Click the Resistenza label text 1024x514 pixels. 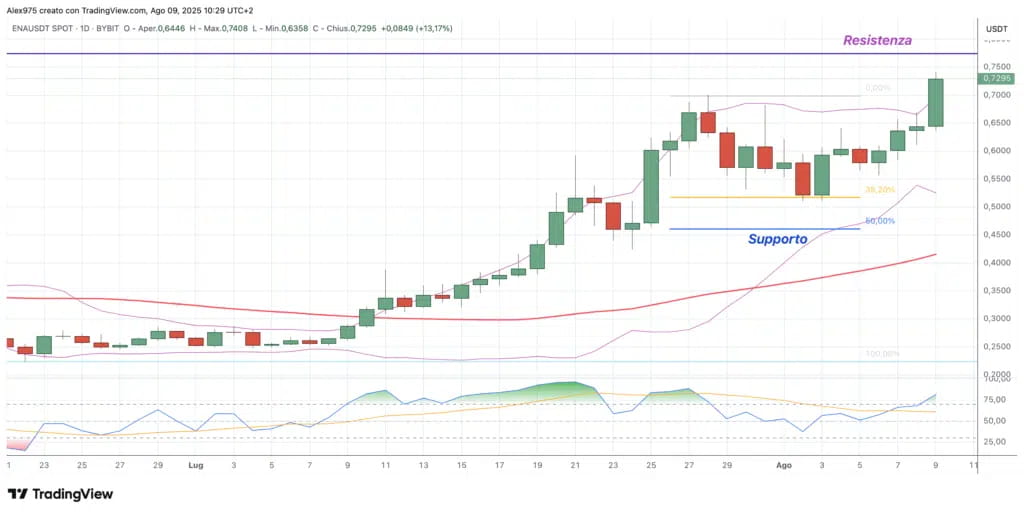pos(877,40)
